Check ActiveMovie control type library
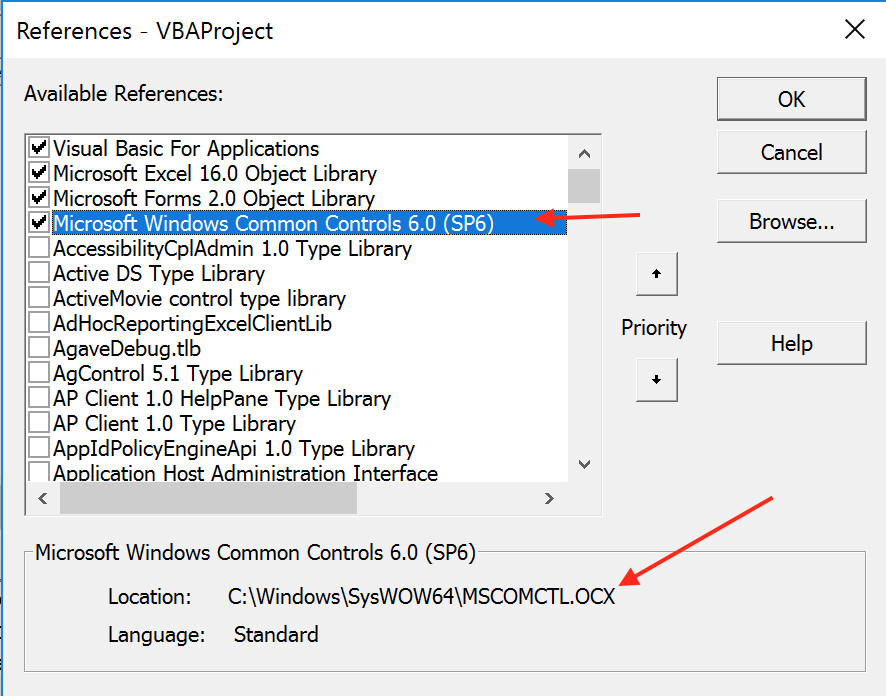Image resolution: width=886 pixels, height=696 pixels. coord(38,298)
